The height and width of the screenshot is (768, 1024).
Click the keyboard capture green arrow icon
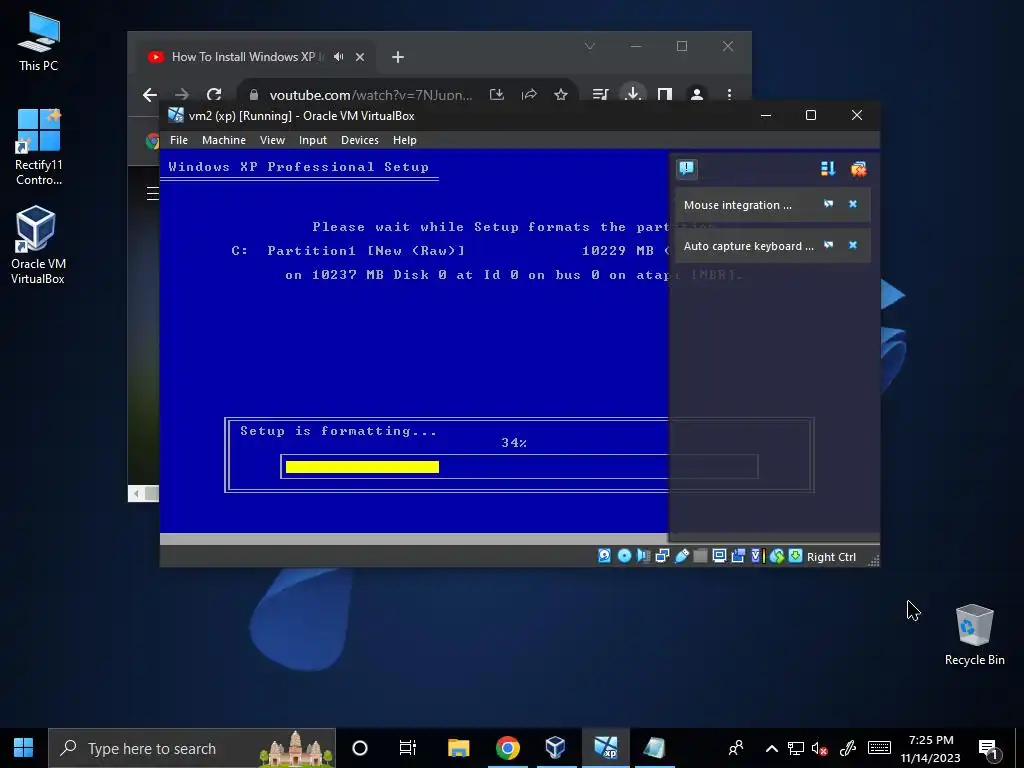[x=795, y=556]
